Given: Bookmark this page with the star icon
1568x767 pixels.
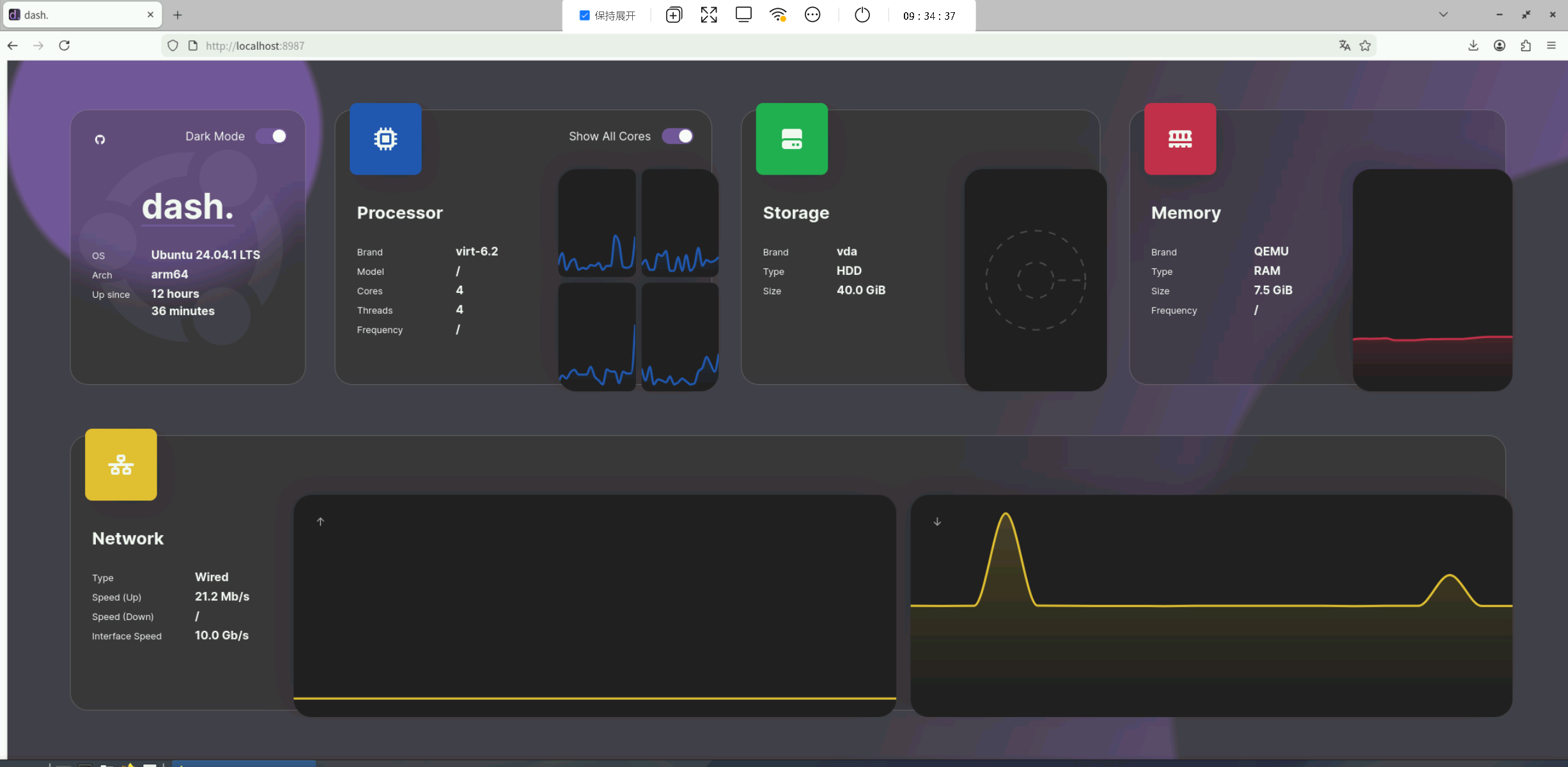Looking at the screenshot, I should point(1365,45).
